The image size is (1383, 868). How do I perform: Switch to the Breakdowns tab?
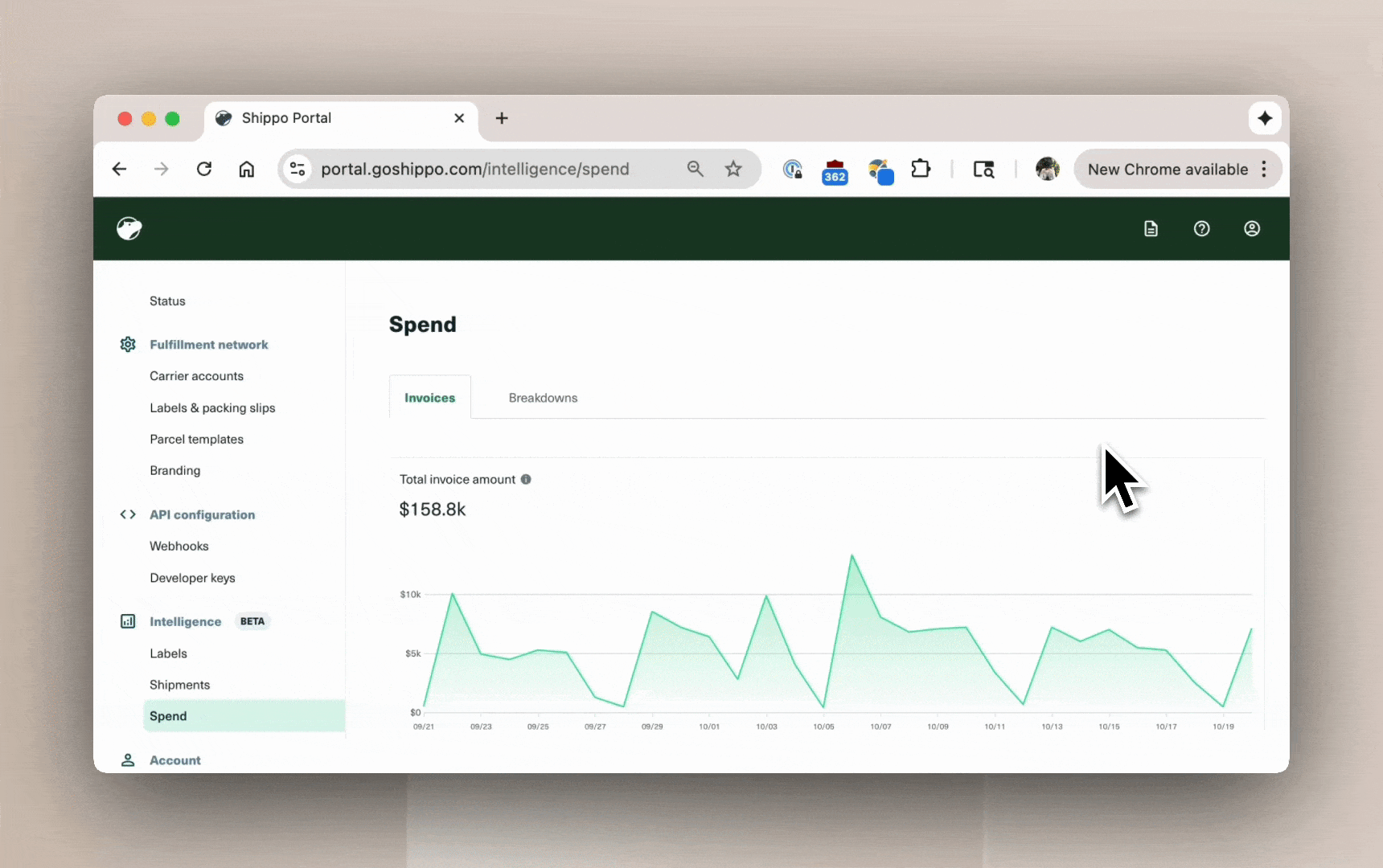tap(543, 398)
